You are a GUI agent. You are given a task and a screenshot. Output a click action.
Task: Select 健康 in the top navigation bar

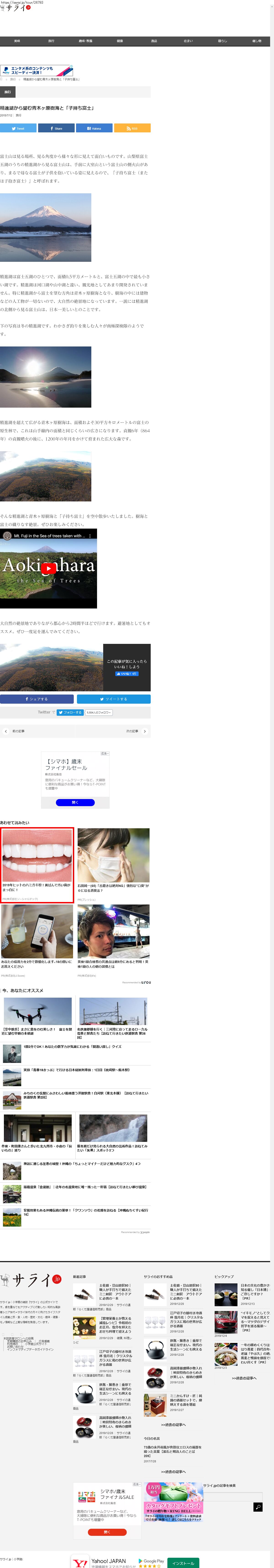coord(119,41)
